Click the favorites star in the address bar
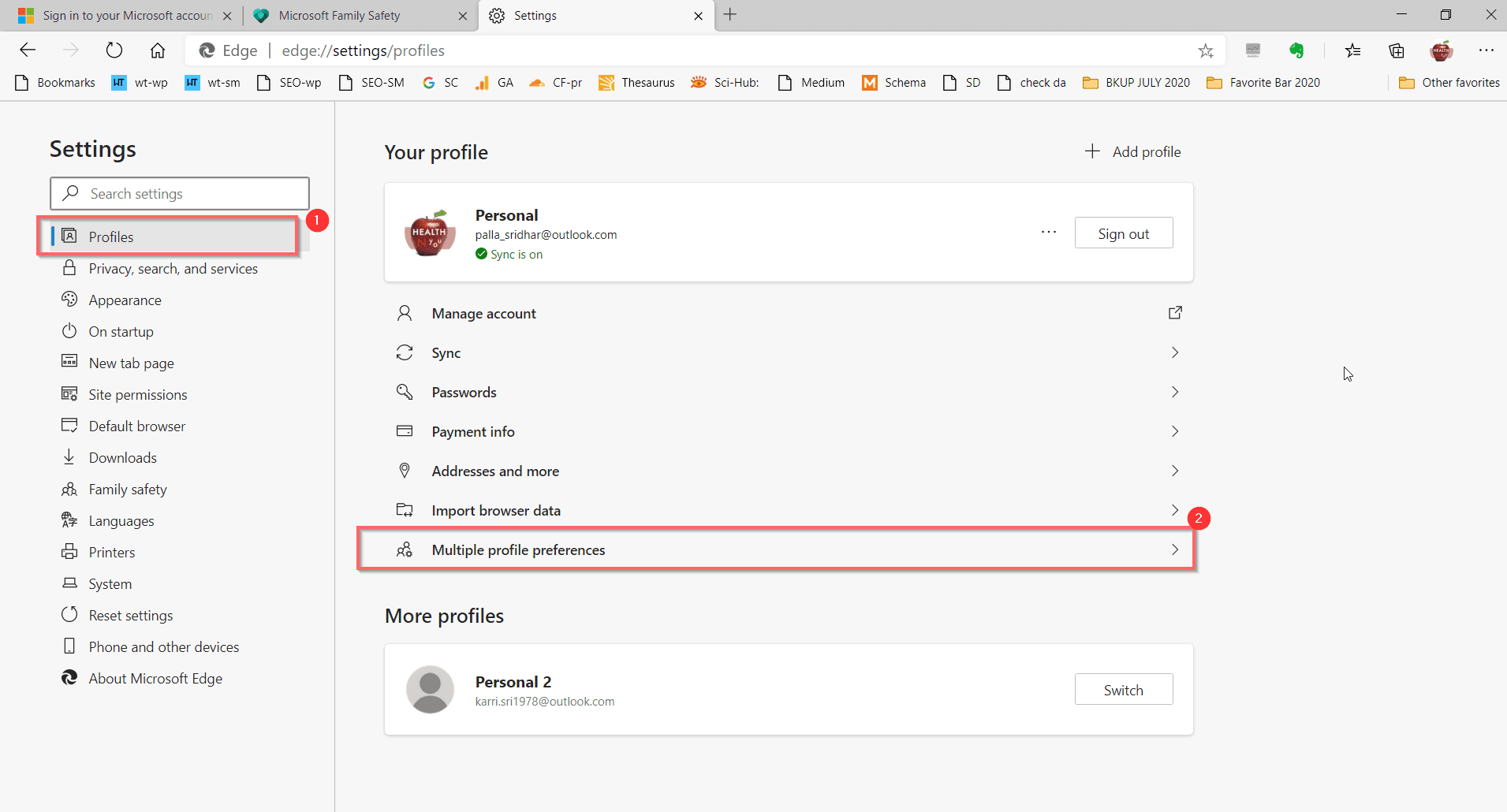This screenshot has width=1507, height=812. pos(1205,50)
